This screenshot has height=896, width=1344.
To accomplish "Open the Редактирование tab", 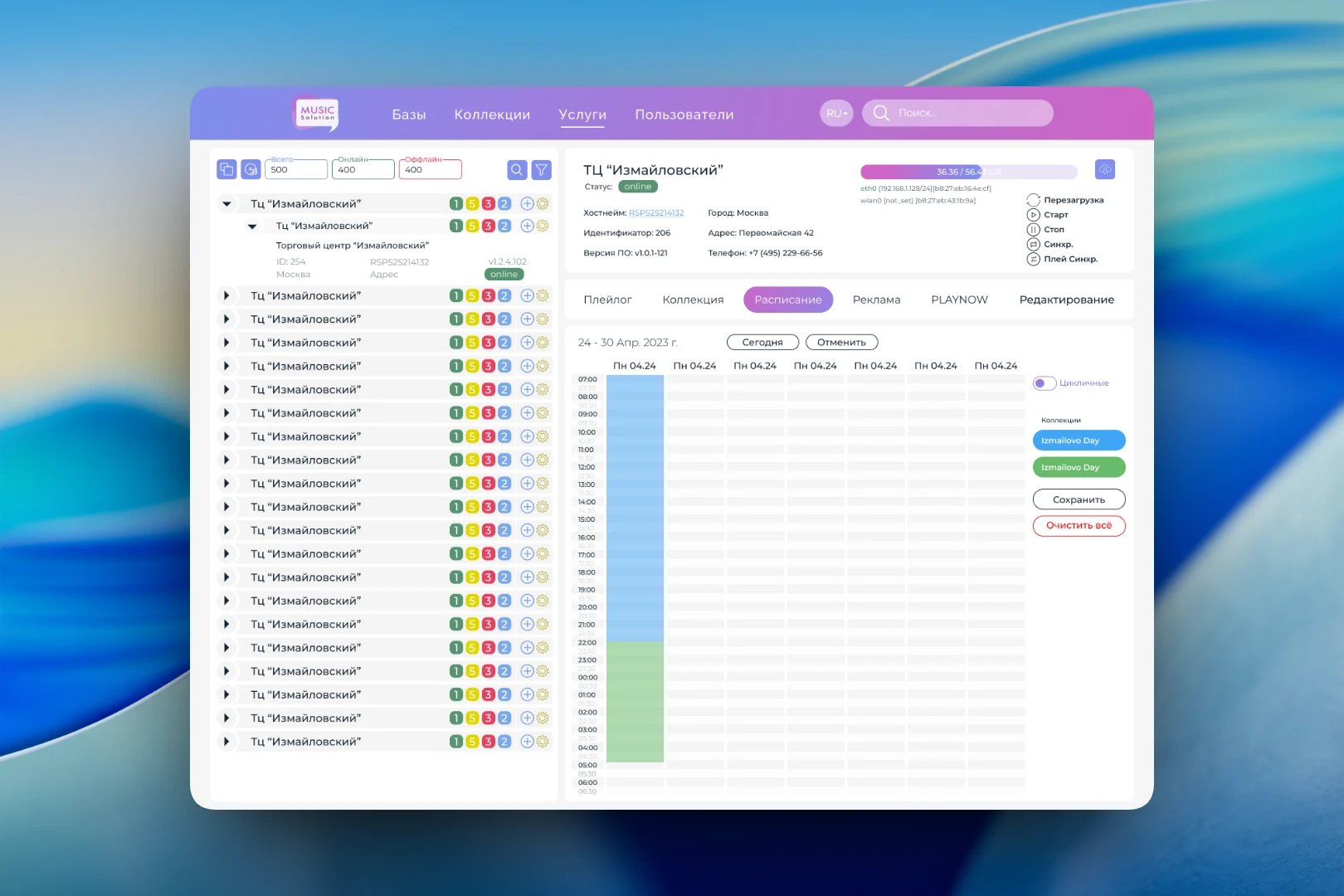I will 1066,299.
